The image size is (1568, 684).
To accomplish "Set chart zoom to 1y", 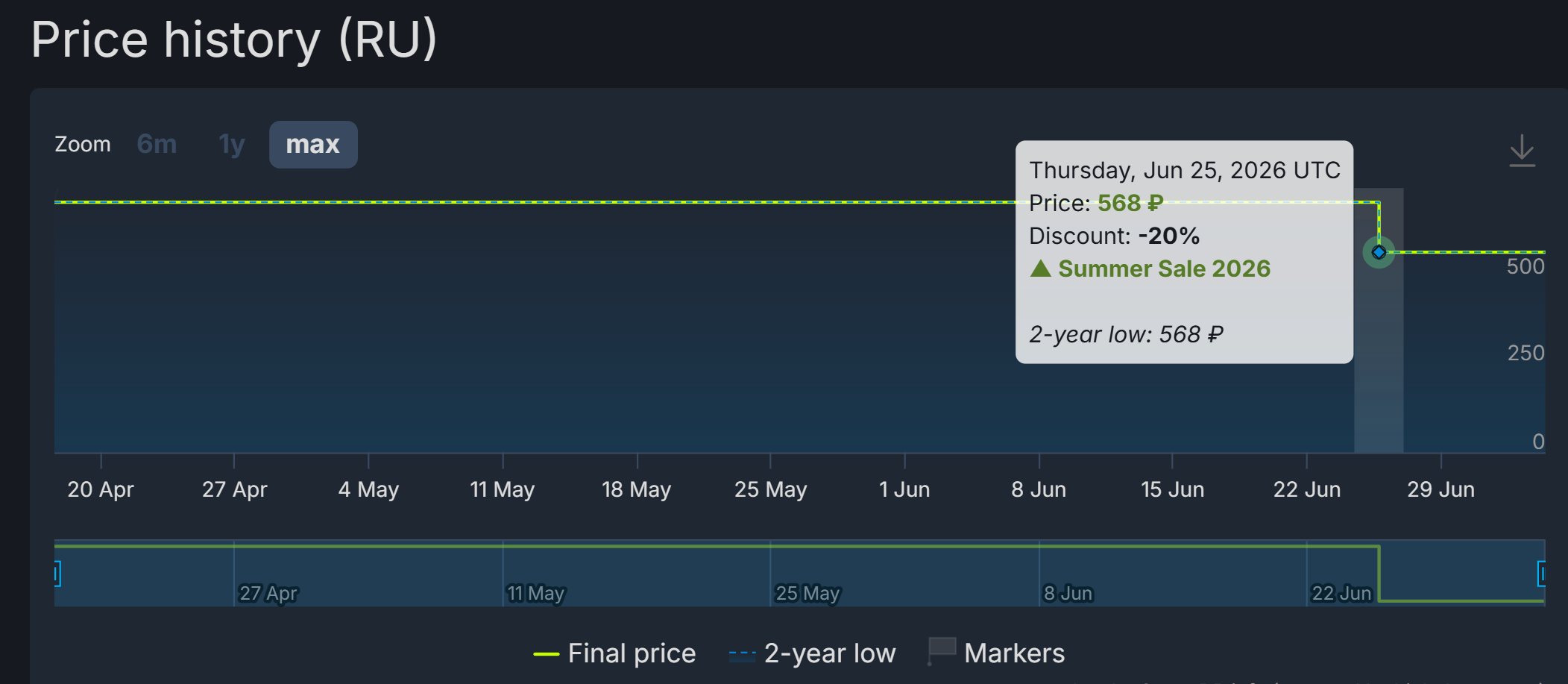I will click(x=232, y=144).
